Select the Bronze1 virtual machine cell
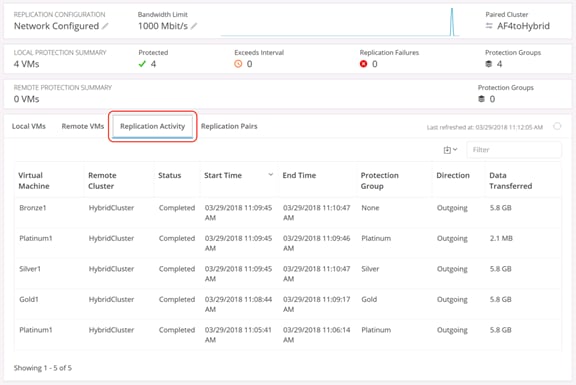 pos(33,208)
